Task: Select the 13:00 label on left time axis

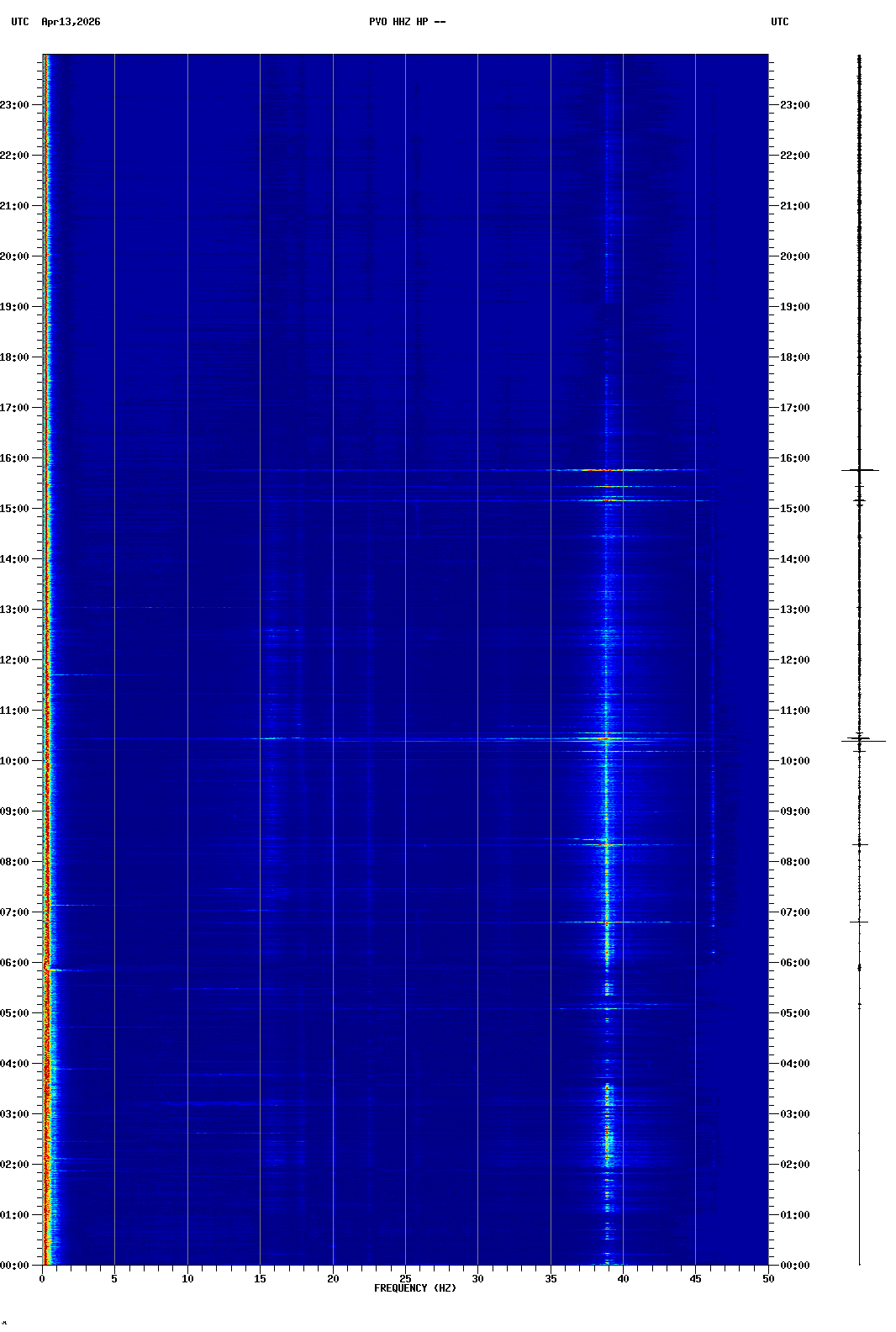Action: [14, 610]
